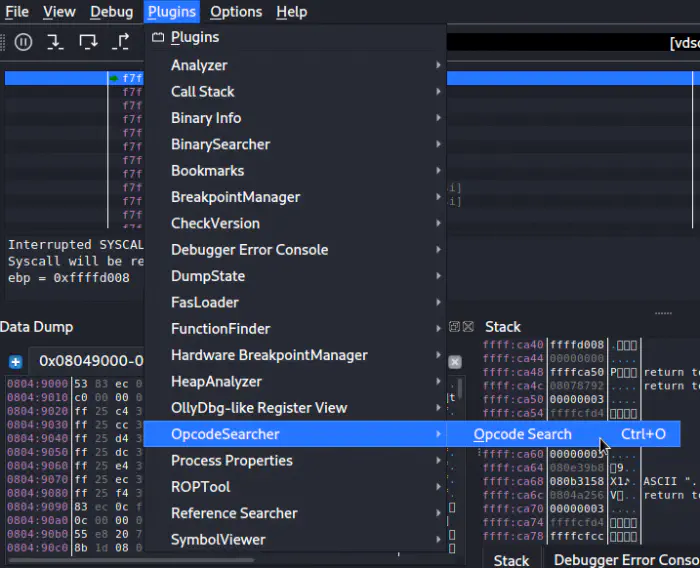The image size is (700, 568).
Task: Add a new Data Dump tab with plus icon
Action: (x=16, y=361)
